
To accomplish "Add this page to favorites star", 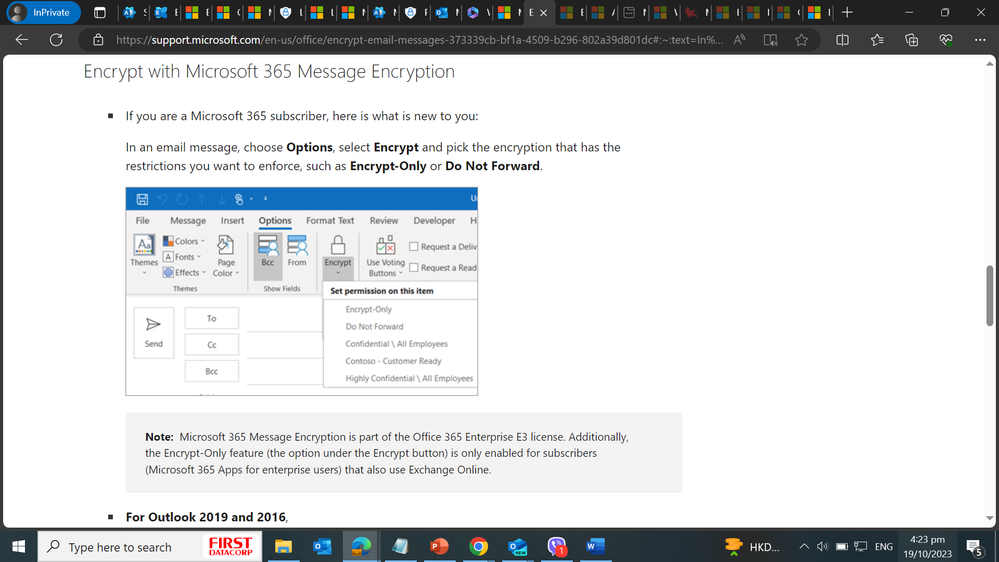I will pos(801,40).
